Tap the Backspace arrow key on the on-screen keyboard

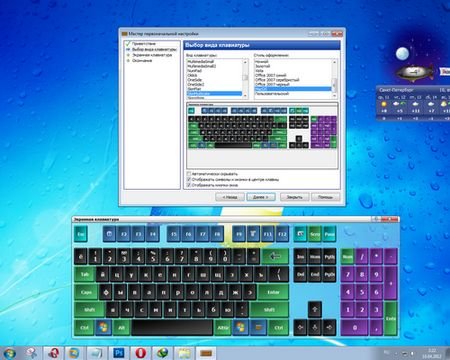click(x=275, y=256)
